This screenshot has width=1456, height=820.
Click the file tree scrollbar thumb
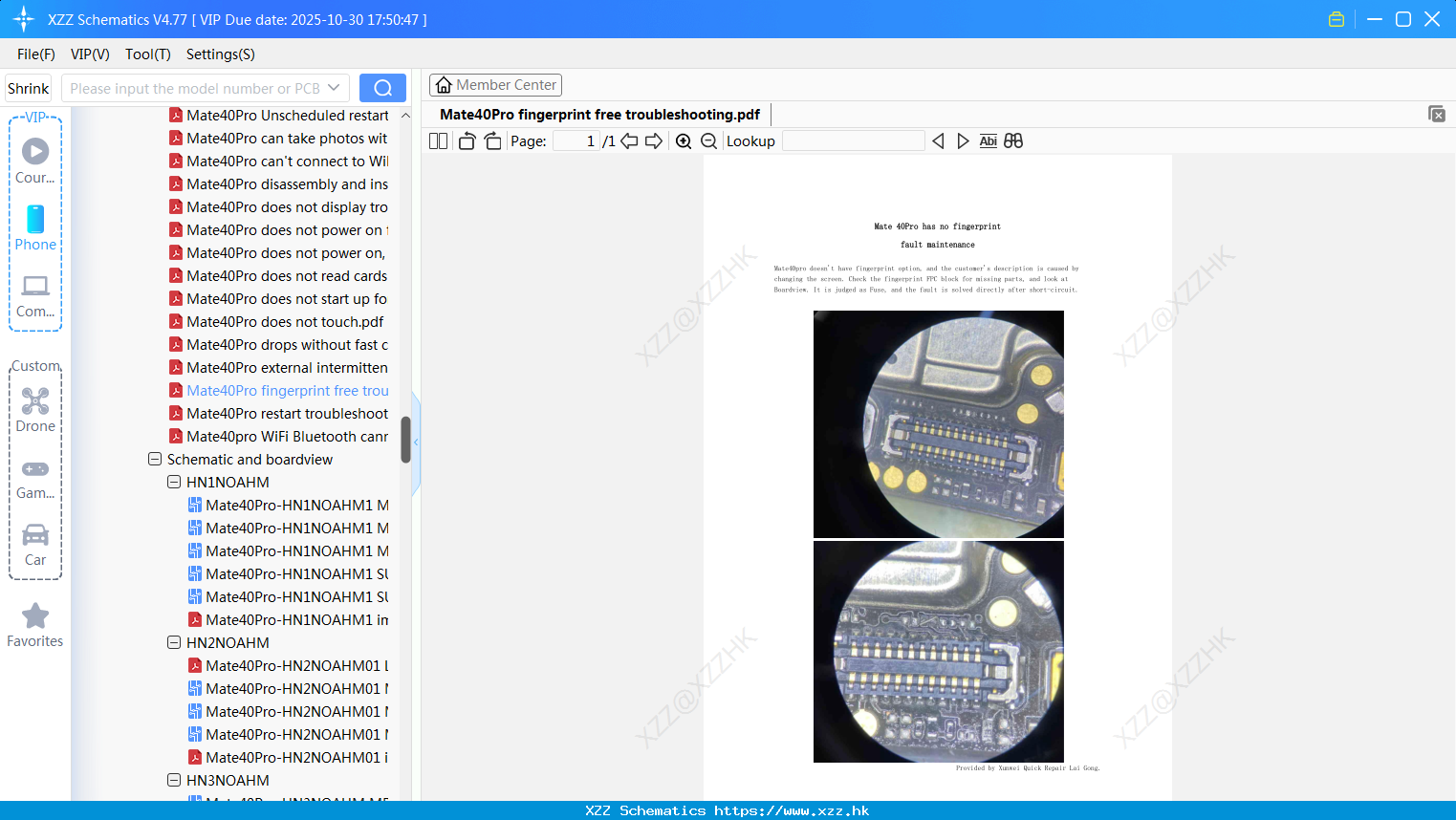(405, 440)
